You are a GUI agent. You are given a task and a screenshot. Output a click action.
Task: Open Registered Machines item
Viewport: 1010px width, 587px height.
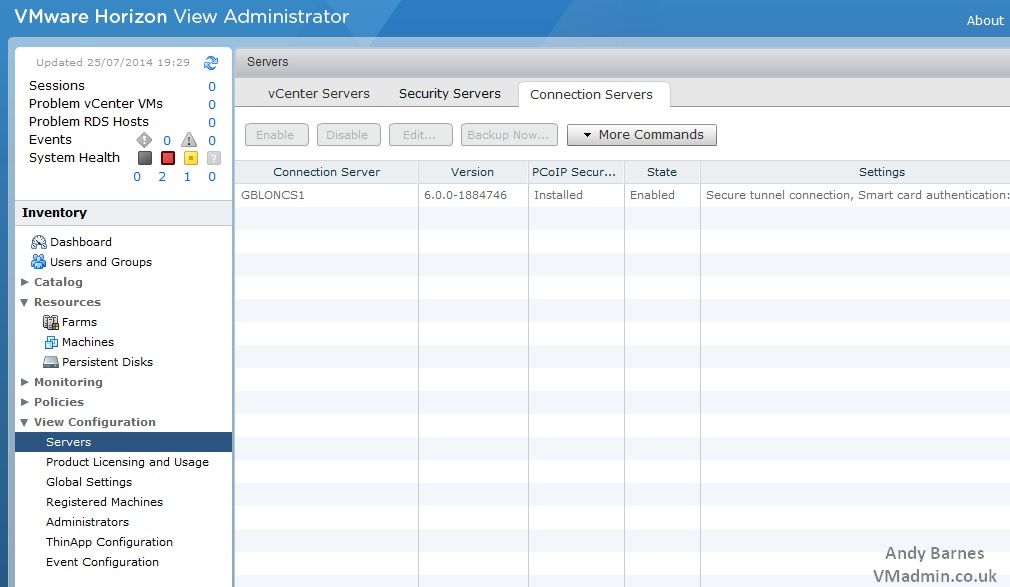pos(104,502)
